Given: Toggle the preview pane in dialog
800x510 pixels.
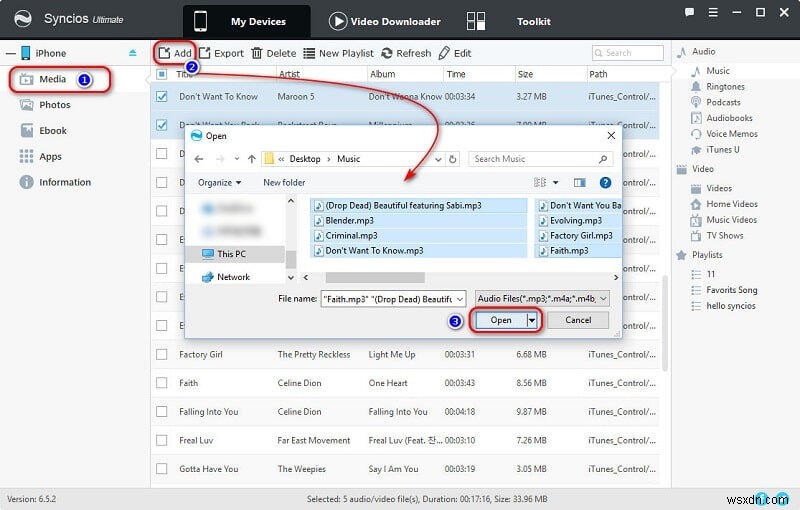Looking at the screenshot, I should click(x=580, y=183).
